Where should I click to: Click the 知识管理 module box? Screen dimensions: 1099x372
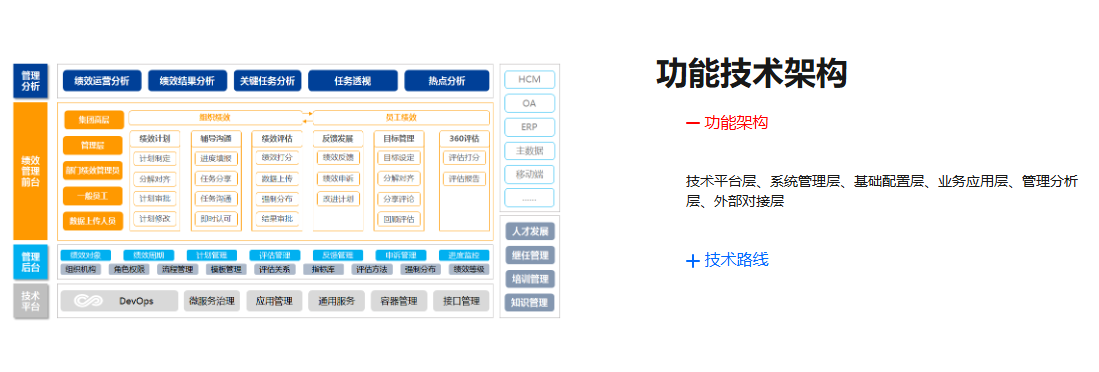pos(530,303)
